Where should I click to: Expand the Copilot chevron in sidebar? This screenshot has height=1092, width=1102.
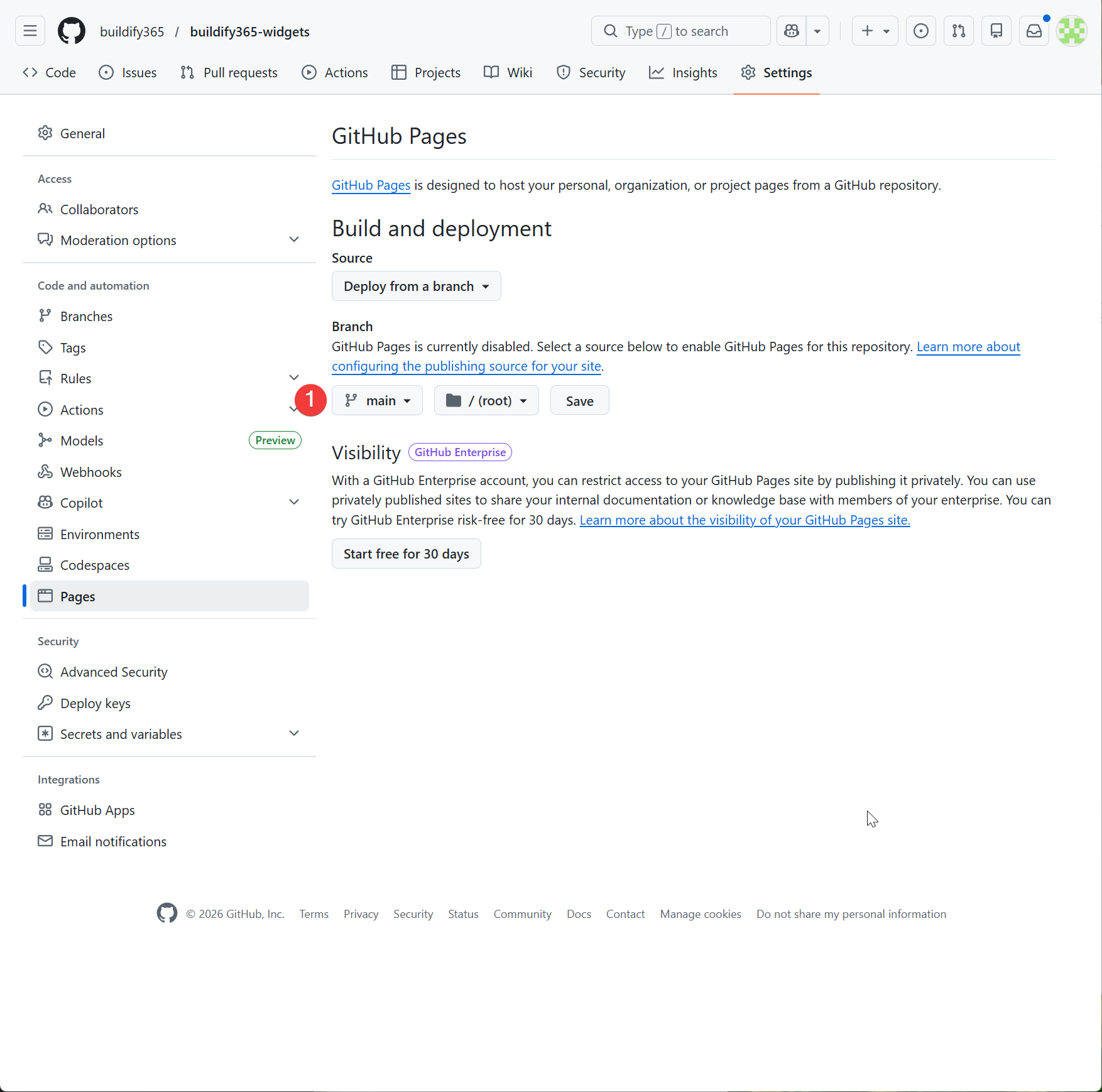[x=294, y=503]
